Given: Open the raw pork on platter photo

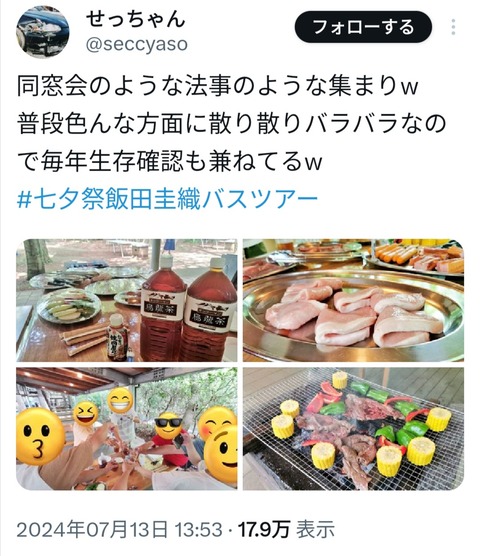Looking at the screenshot, I should (x=353, y=300).
